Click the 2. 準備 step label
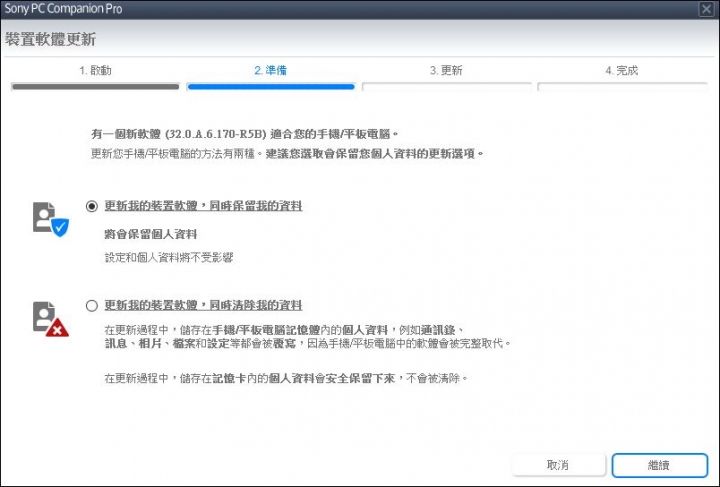Image resolution: width=720 pixels, height=487 pixels. (x=270, y=70)
